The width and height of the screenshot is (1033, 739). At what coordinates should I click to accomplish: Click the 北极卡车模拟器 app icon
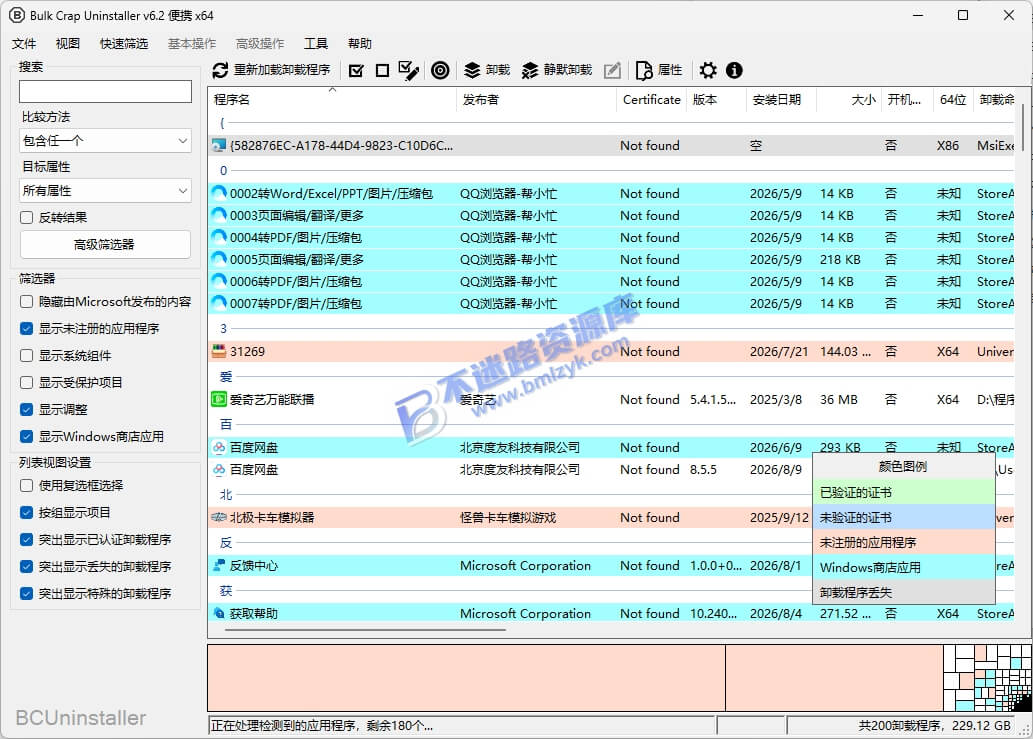(219, 518)
